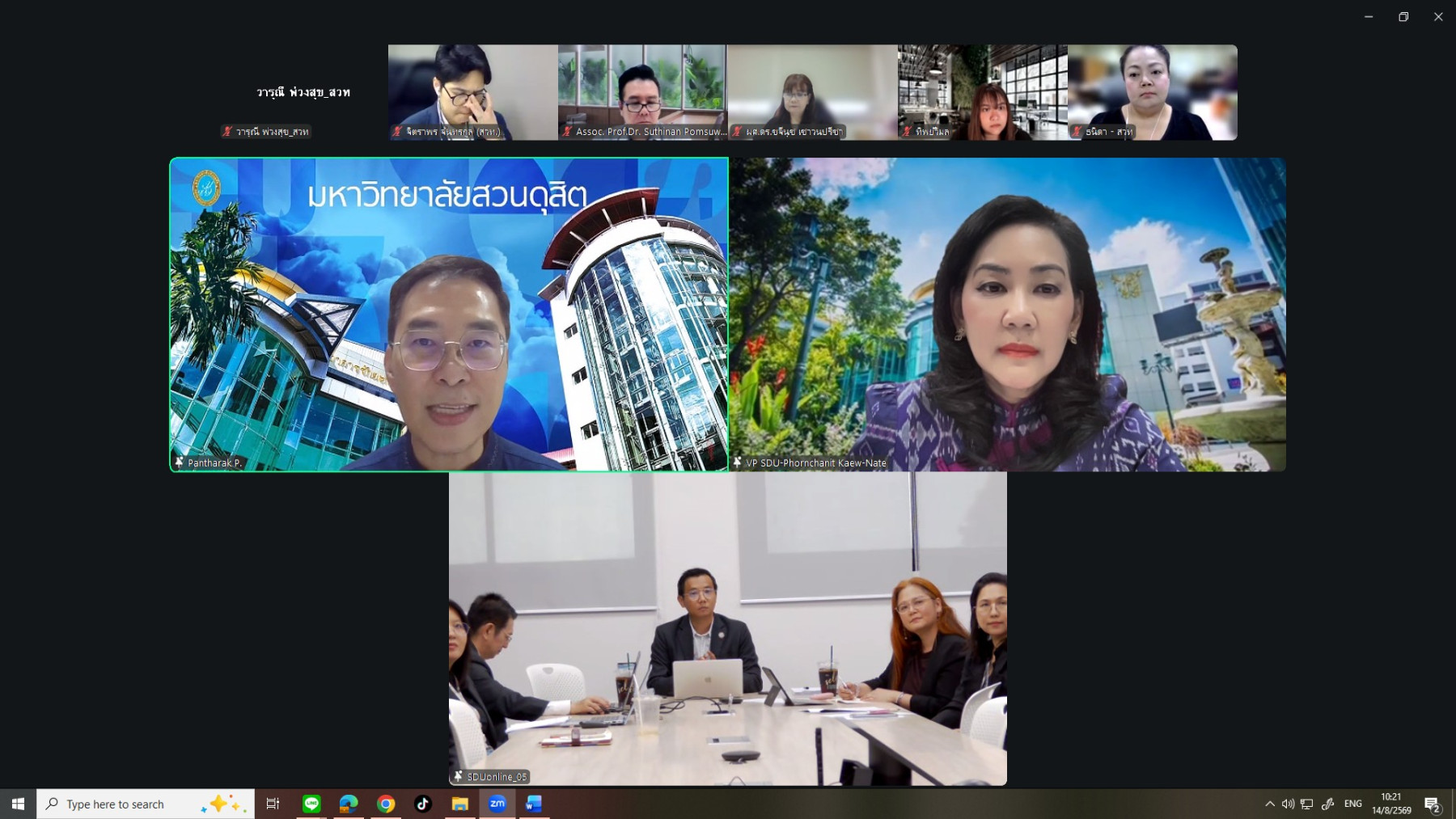Select the ทิพย์วิมล video thumbnail
Viewport: 1456px width, 819px height.
click(983, 92)
